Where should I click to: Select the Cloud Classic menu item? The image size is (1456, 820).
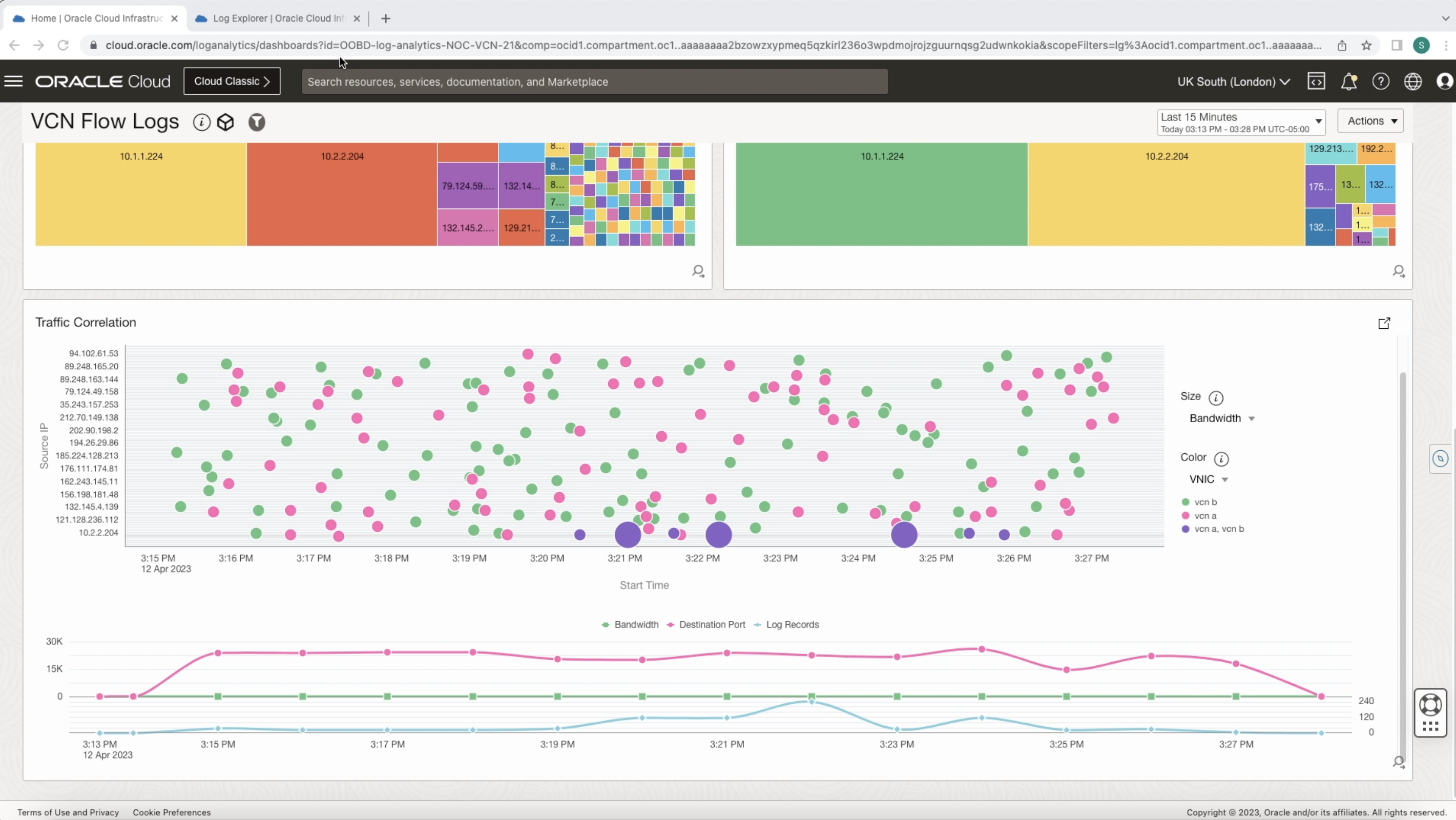click(231, 81)
